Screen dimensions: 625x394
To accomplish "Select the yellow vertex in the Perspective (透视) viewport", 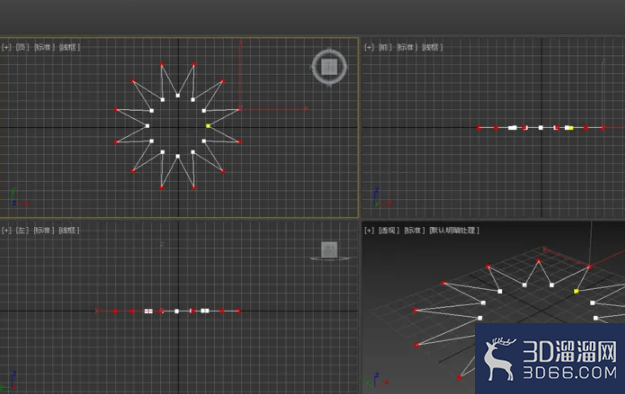I will pyautogui.click(x=576, y=291).
